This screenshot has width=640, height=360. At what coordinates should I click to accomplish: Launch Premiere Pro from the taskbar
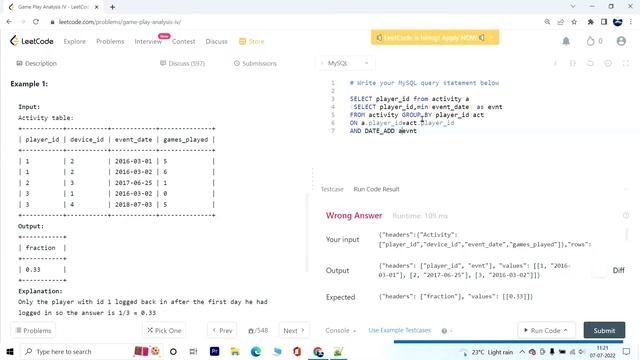(215, 351)
